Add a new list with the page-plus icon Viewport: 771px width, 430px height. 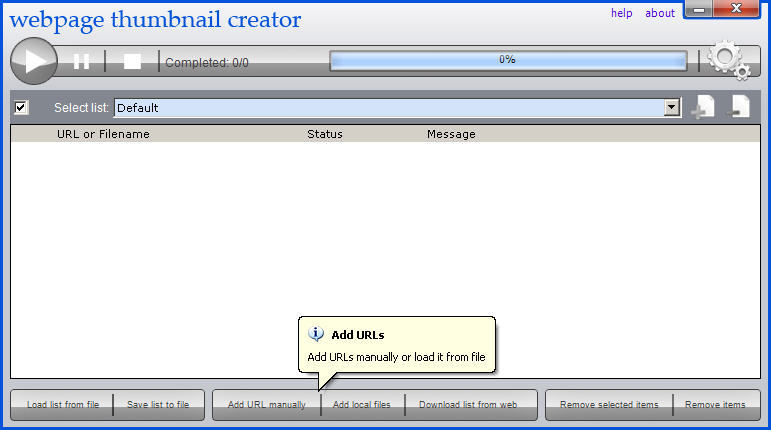[703, 106]
